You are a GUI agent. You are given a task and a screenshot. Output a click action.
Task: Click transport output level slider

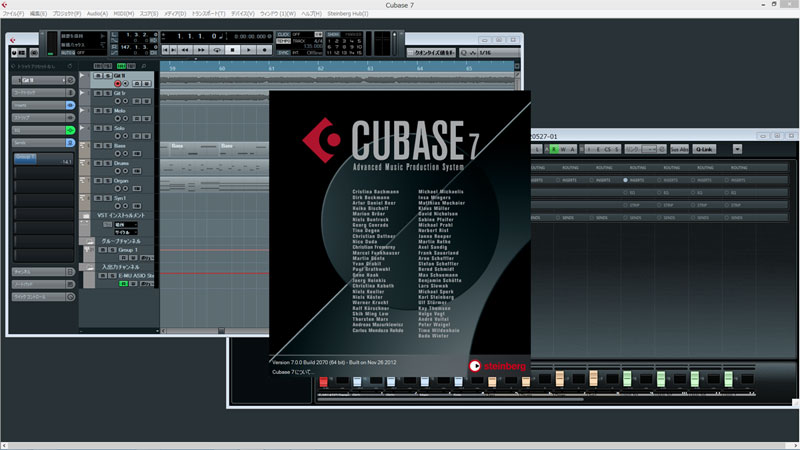[394, 42]
